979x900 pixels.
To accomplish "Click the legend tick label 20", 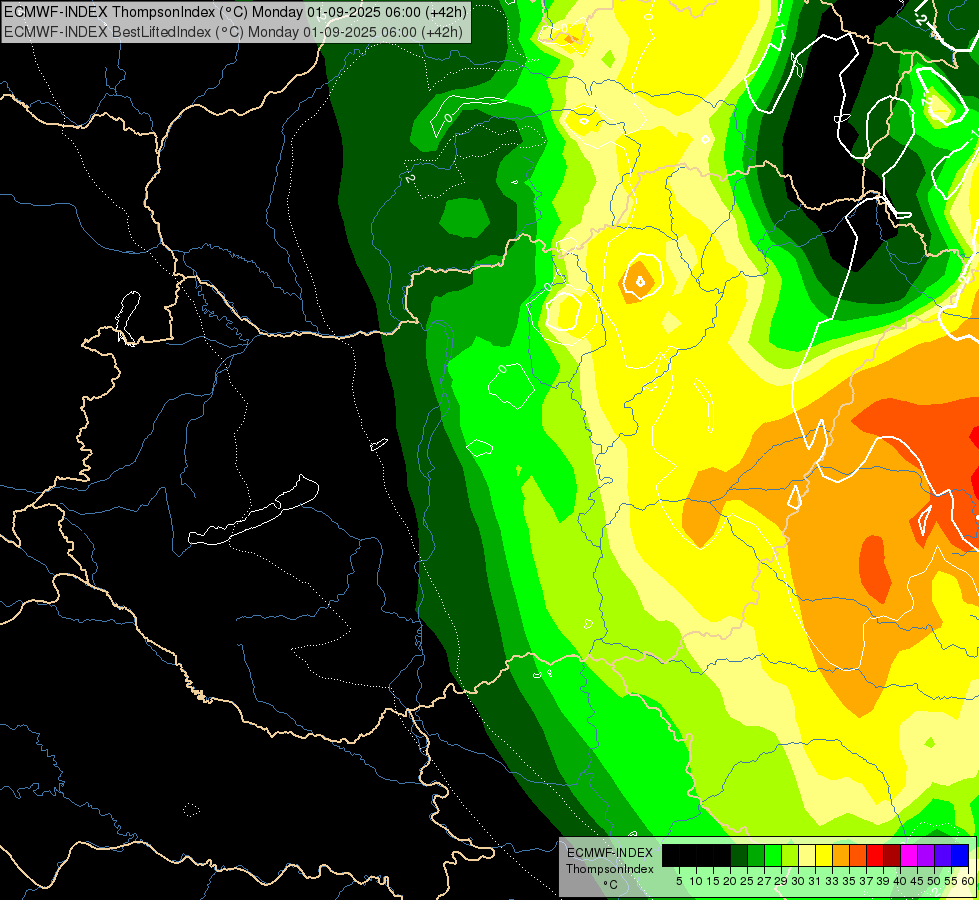I will click(x=730, y=881).
